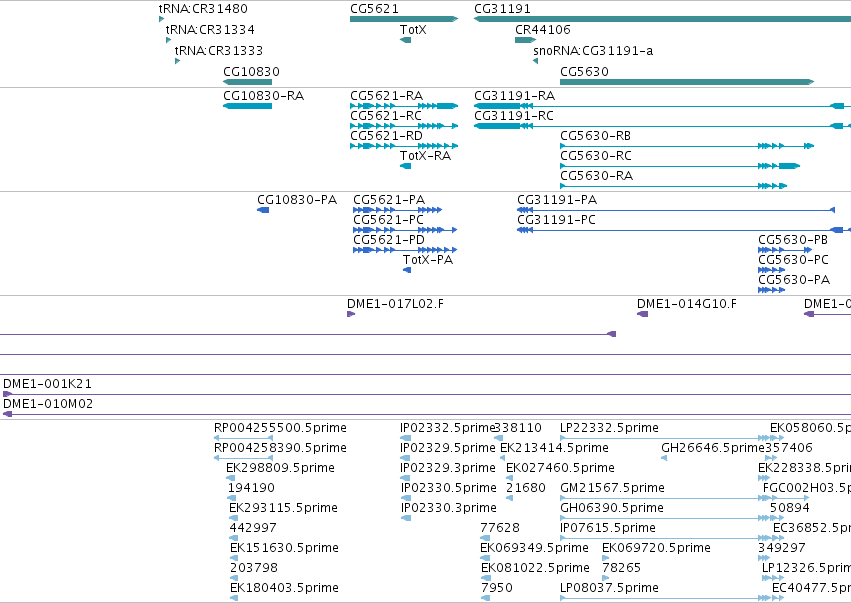Select the CG5630 gene label
This screenshot has width=851, height=603.
[x=585, y=72]
